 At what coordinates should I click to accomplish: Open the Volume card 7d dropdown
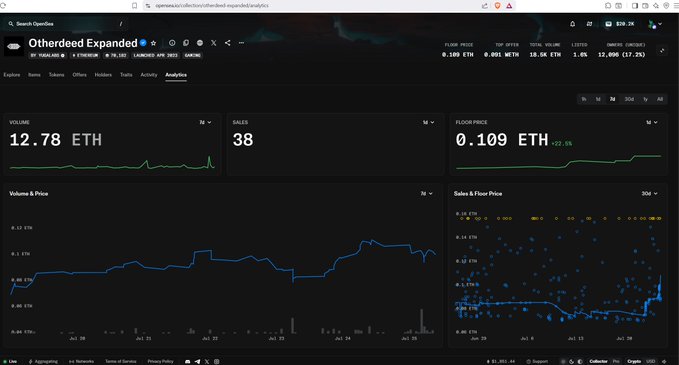pyautogui.click(x=205, y=123)
